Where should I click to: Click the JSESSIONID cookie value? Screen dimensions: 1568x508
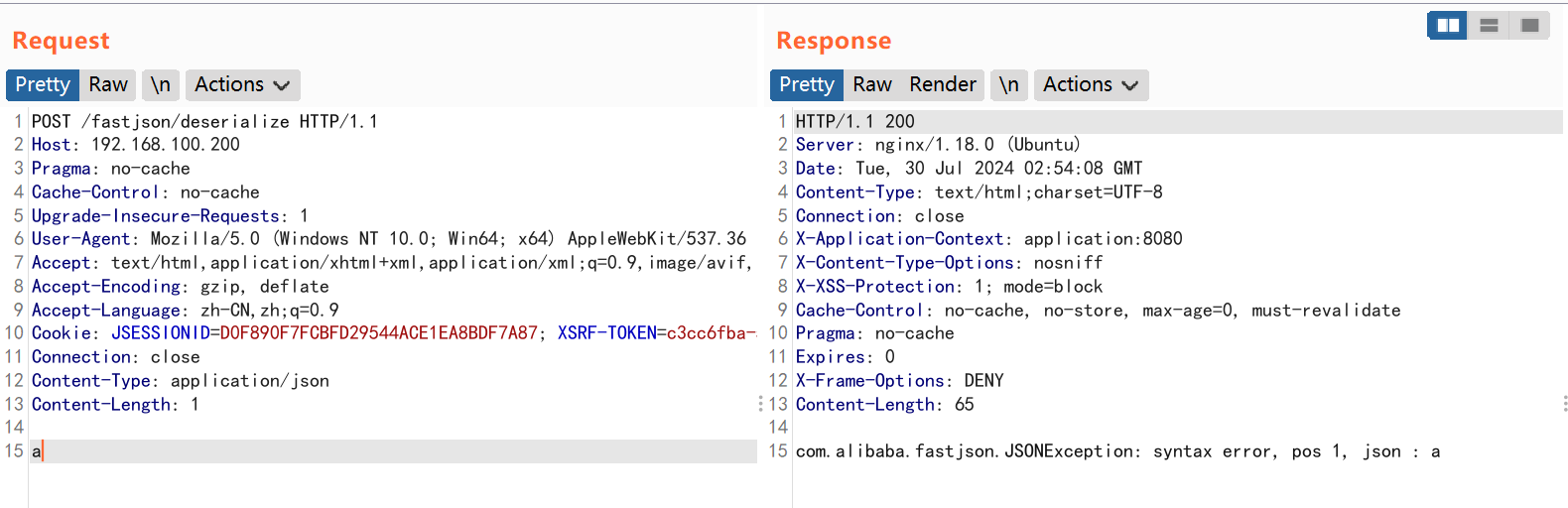(x=379, y=333)
